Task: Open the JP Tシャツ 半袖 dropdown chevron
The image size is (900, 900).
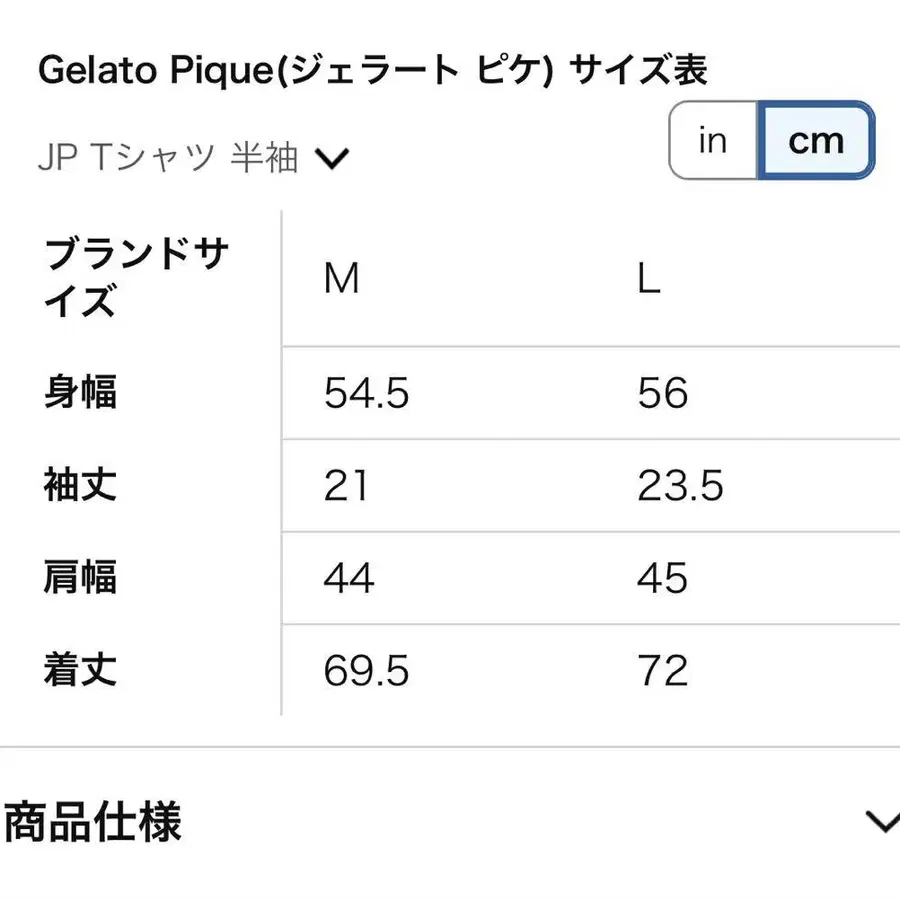Action: pos(331,158)
